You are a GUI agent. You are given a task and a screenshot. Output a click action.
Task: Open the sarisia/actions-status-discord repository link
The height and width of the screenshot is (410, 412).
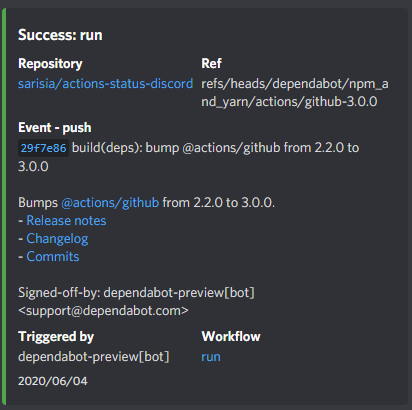click(x=105, y=83)
